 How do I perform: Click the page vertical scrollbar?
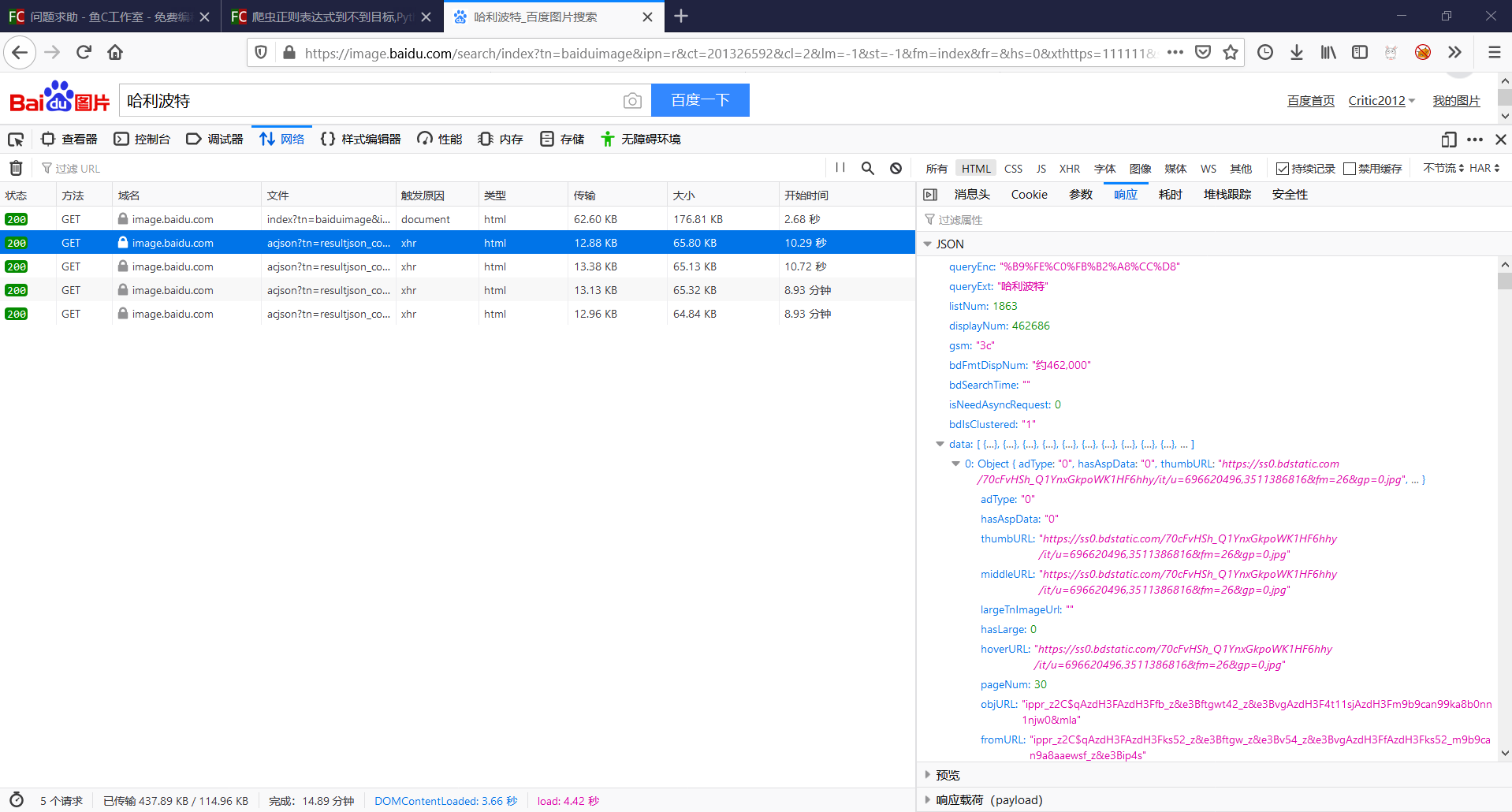pos(1504,98)
